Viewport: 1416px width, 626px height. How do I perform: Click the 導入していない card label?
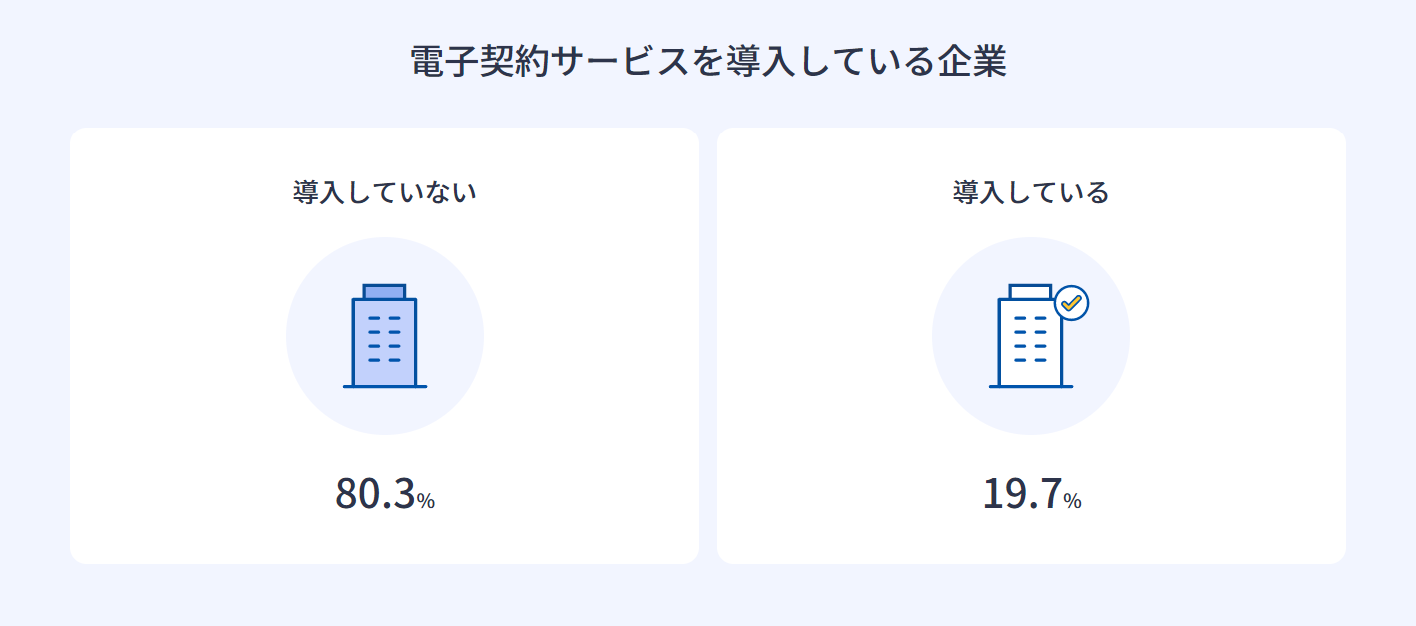click(384, 191)
